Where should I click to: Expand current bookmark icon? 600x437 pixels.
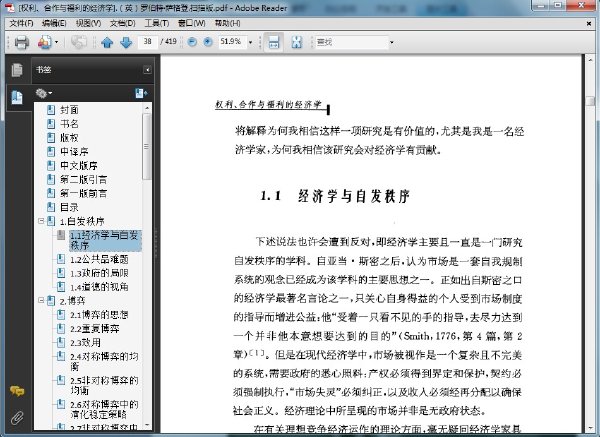(x=141, y=93)
